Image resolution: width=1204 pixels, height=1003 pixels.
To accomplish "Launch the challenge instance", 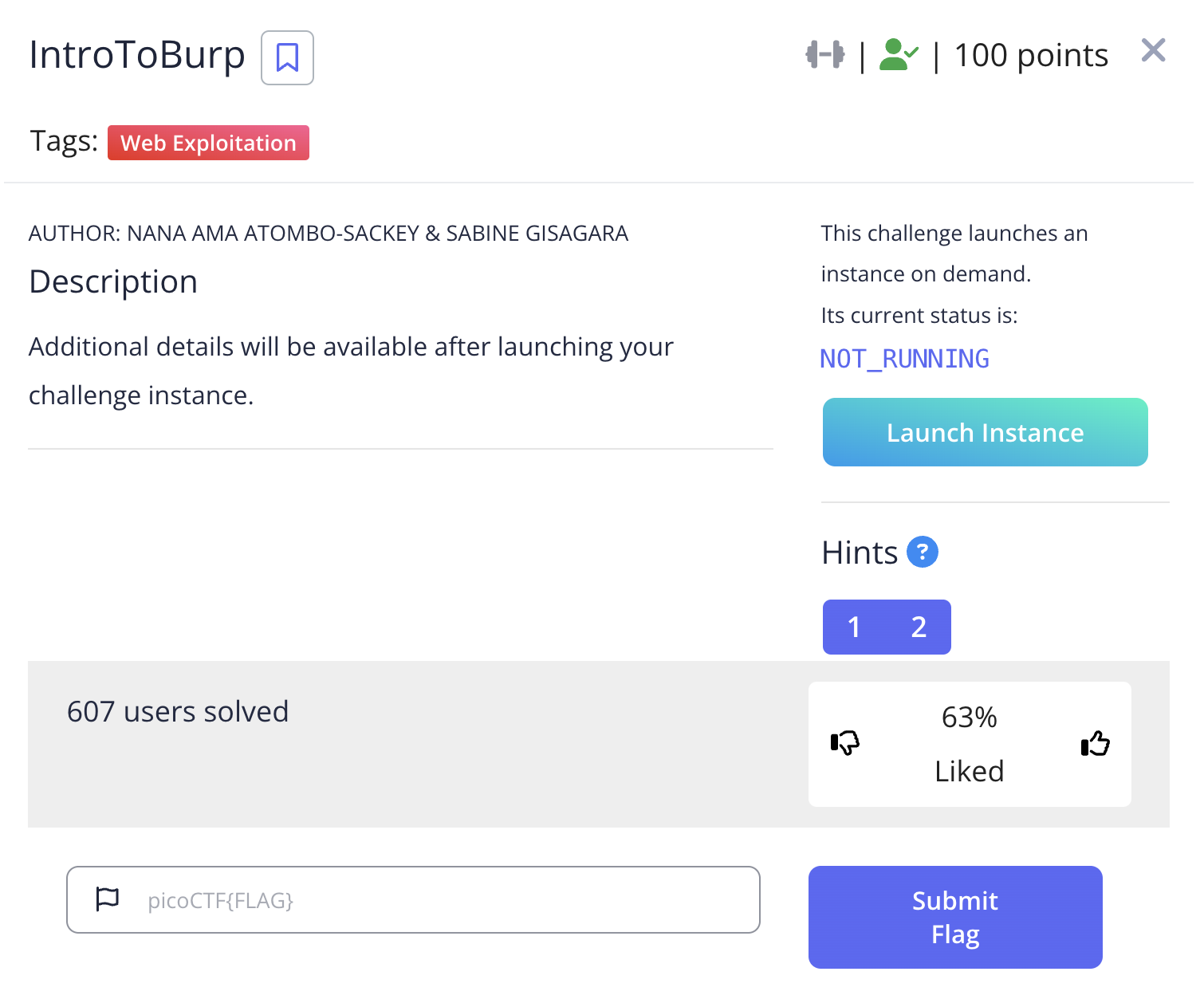I will [985, 432].
